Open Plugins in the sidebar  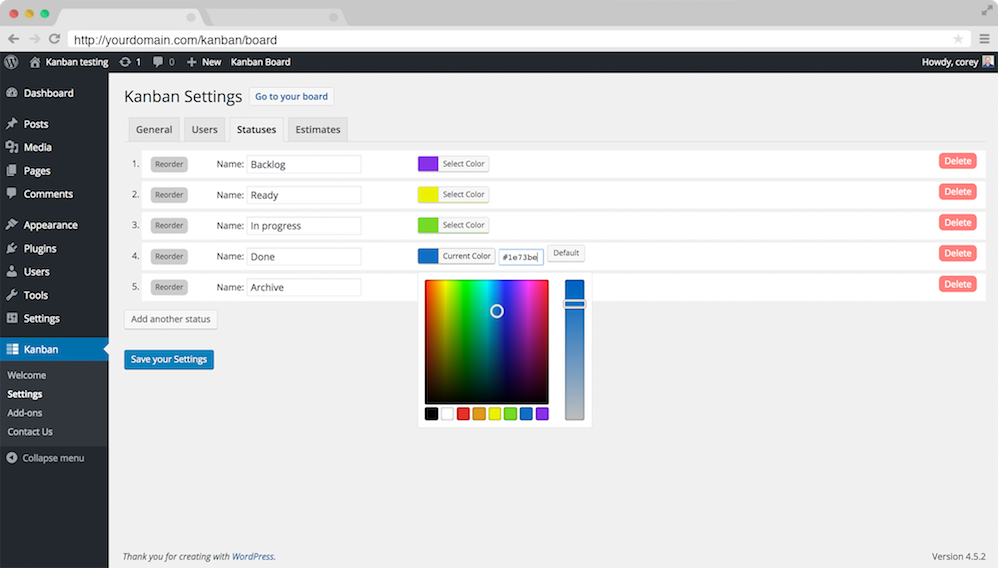point(40,248)
